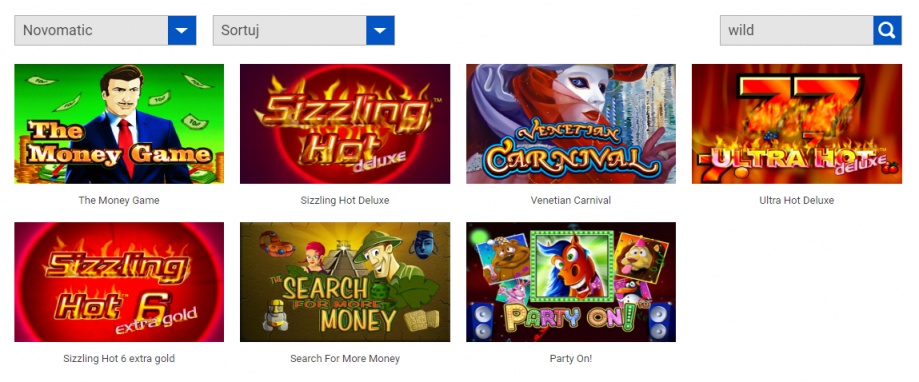
Task: Launch Sizzling Hot Deluxe game image
Action: pos(345,124)
